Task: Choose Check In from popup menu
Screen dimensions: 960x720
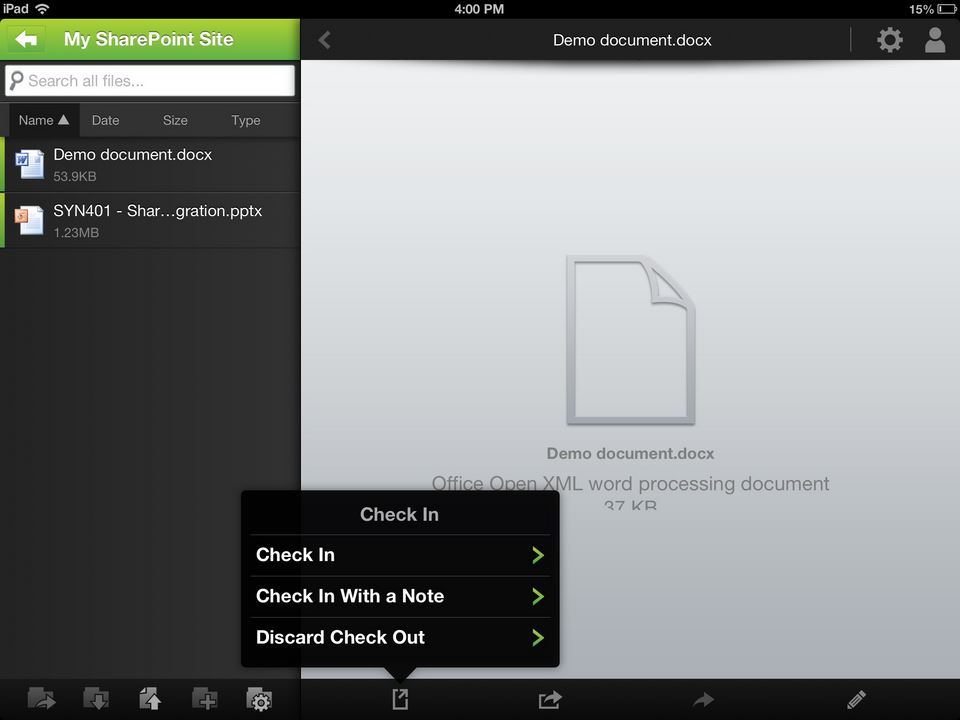Action: pyautogui.click(x=400, y=555)
